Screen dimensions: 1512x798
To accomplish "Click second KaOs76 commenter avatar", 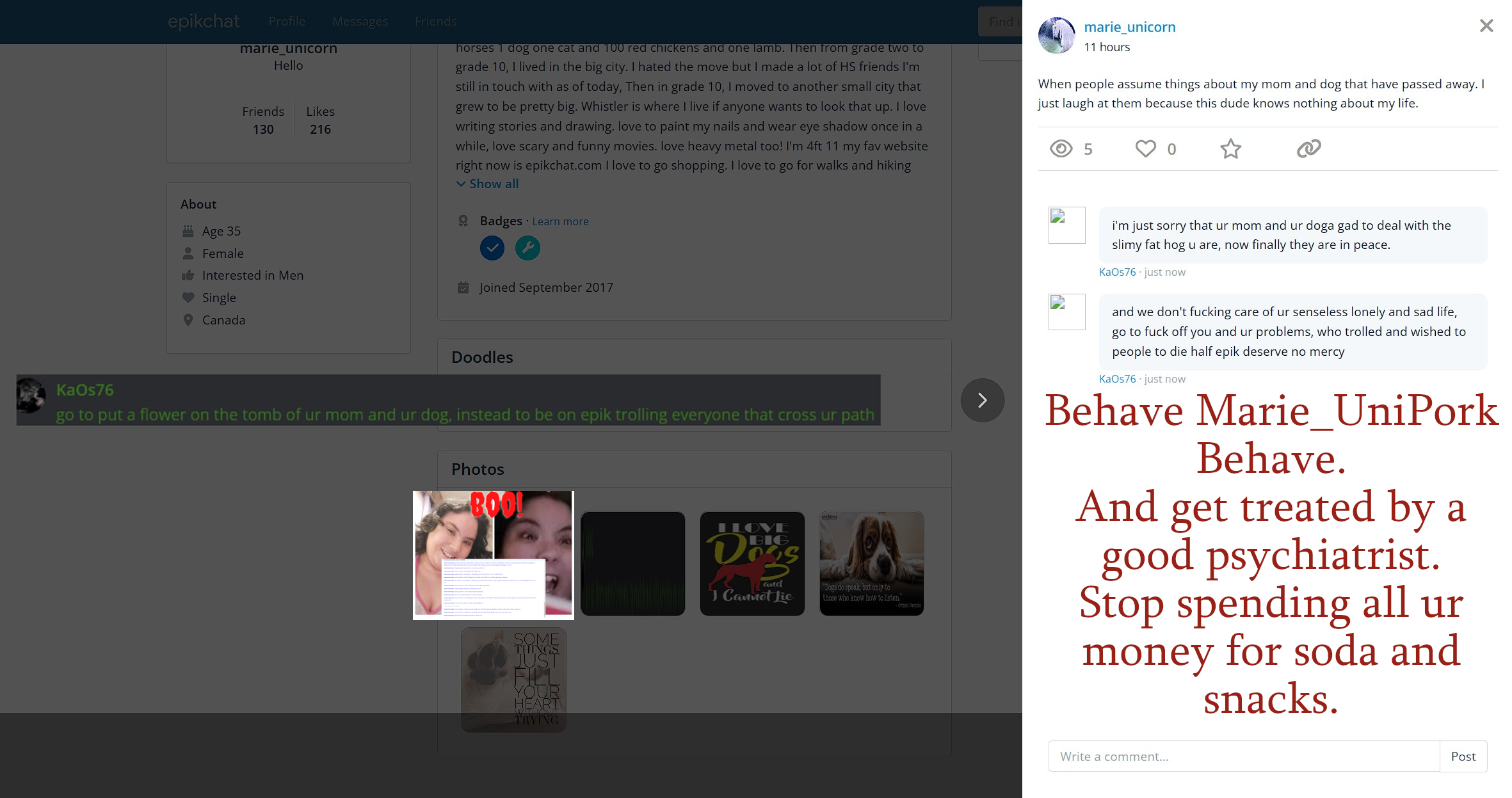I will (1066, 312).
